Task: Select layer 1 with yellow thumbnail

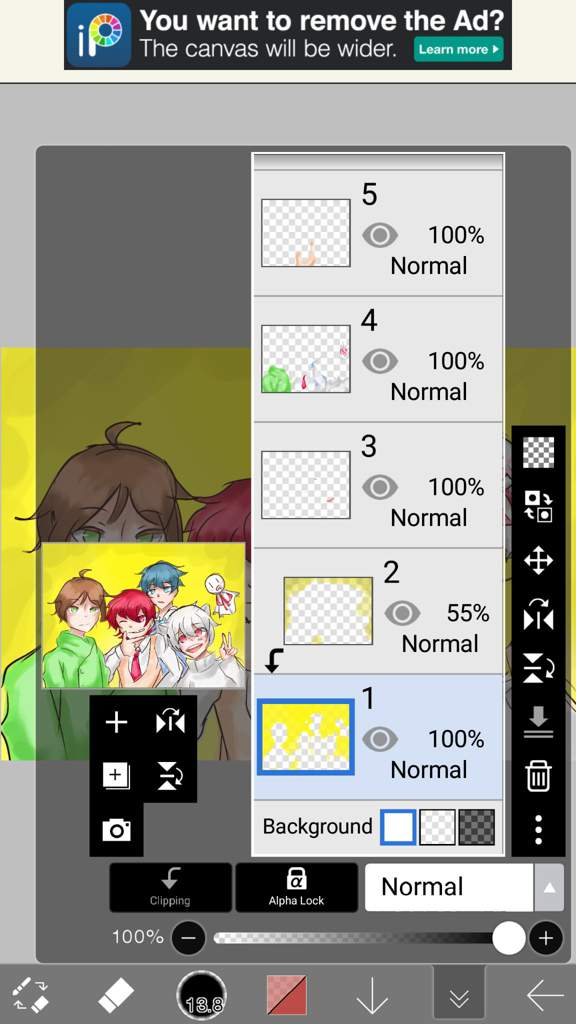Action: click(378, 737)
